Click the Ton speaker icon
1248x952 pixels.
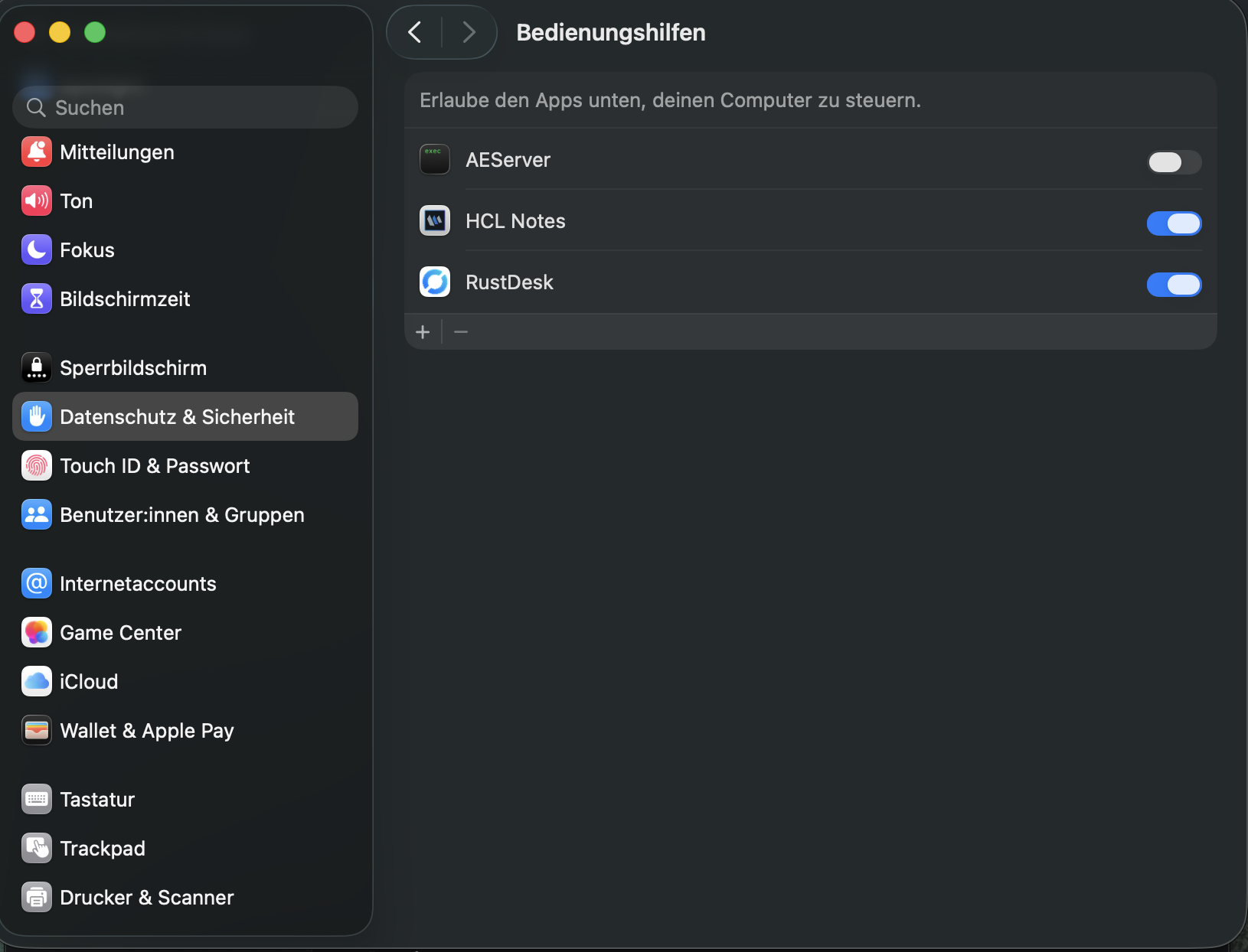[x=37, y=201]
